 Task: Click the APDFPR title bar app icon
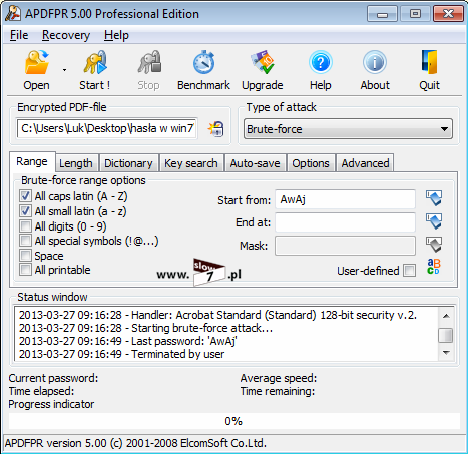pyautogui.click(x=12, y=14)
